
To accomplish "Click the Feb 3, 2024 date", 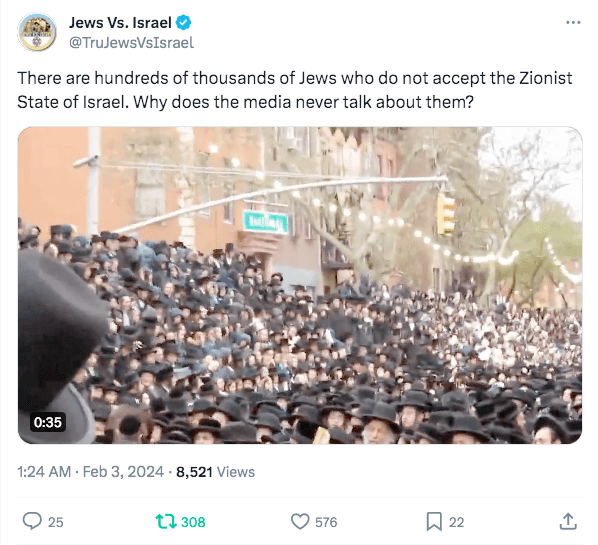I will [123, 472].
